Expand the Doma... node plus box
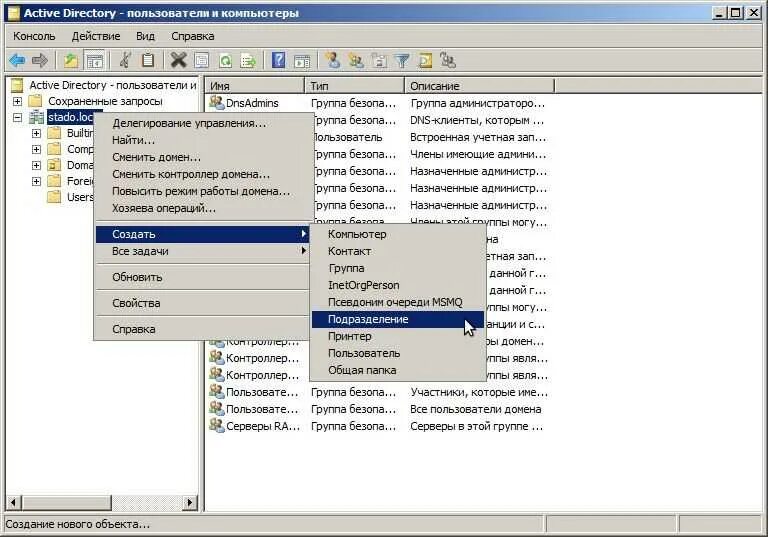Screen dimensions: 768x537 36,165
